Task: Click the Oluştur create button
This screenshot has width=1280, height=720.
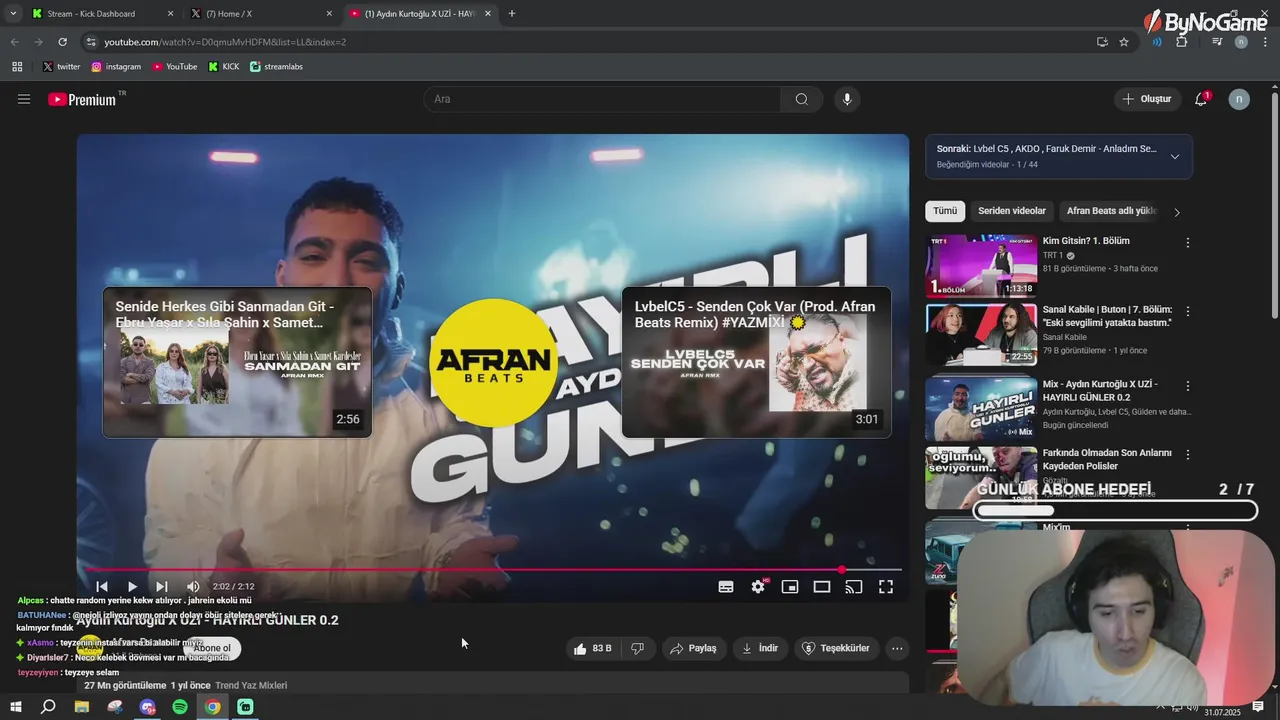Action: [1147, 99]
